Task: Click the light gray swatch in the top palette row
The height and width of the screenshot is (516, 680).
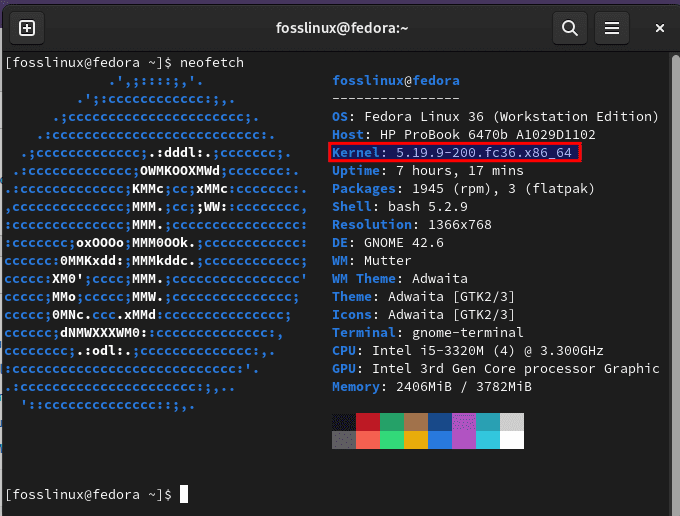Action: pyautogui.click(x=512, y=422)
